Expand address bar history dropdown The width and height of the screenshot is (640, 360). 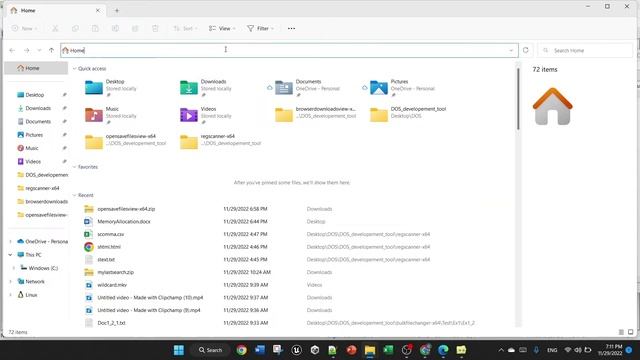point(511,50)
